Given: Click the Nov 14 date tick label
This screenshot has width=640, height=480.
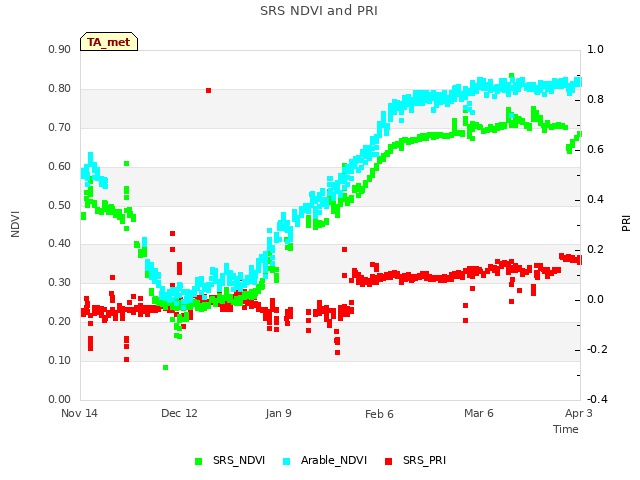Looking at the screenshot, I should [79, 413].
